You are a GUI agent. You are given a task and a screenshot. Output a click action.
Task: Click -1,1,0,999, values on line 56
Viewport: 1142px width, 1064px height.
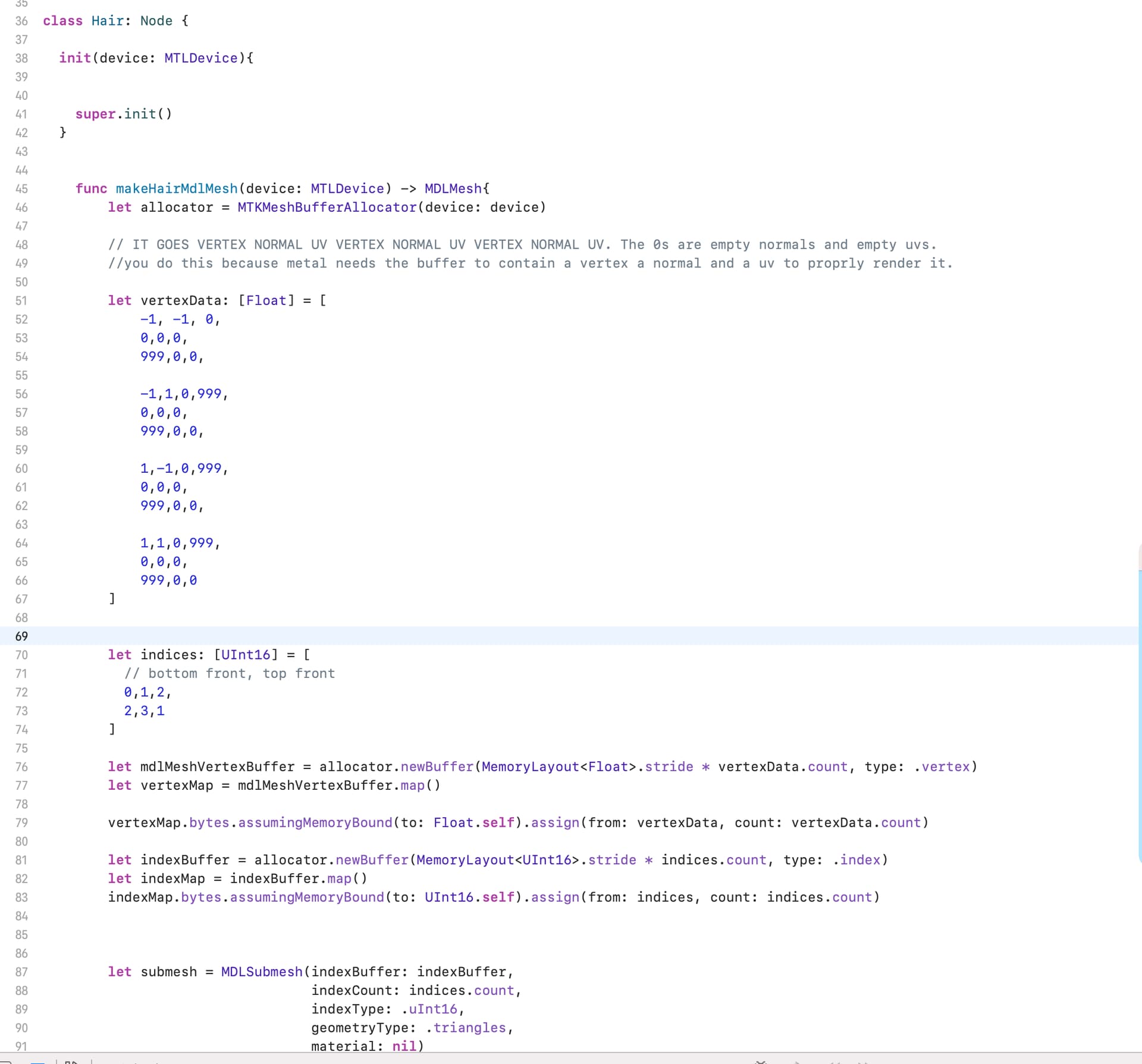[x=184, y=394]
